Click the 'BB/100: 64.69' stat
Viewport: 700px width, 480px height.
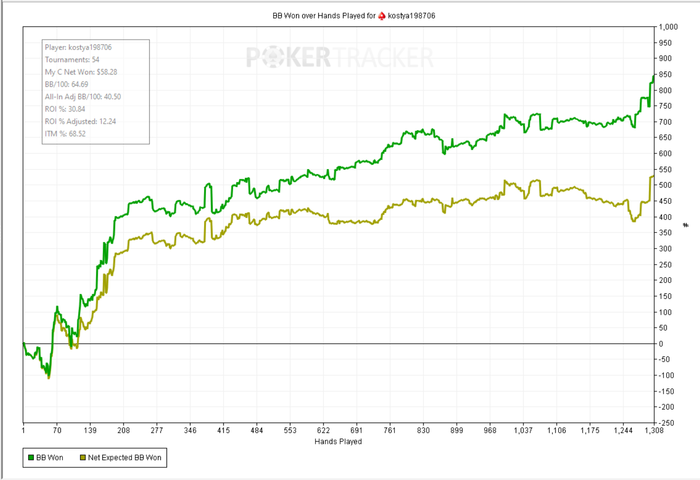click(67, 84)
